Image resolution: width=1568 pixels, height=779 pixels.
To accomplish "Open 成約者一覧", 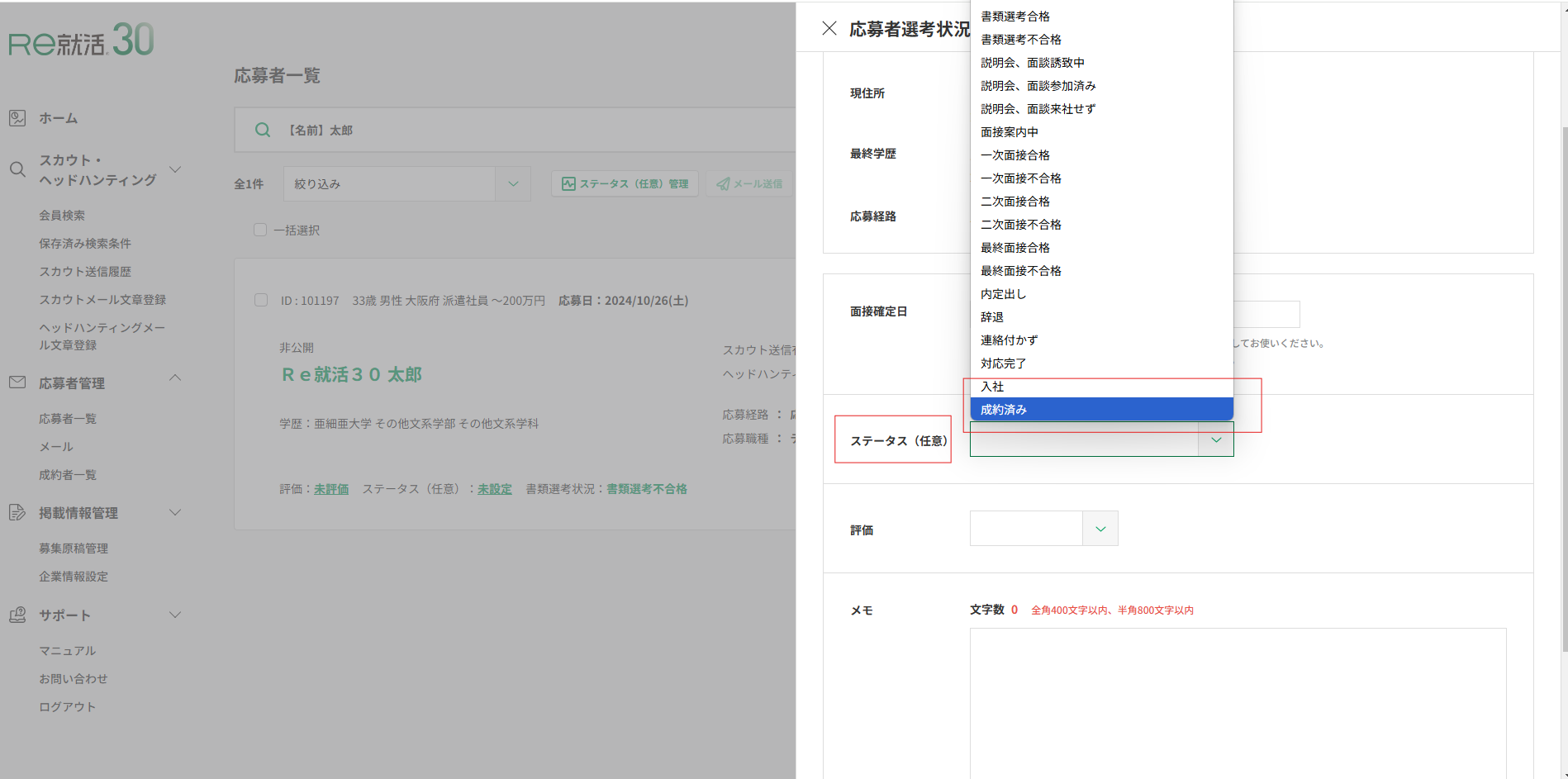I will coord(68,474).
